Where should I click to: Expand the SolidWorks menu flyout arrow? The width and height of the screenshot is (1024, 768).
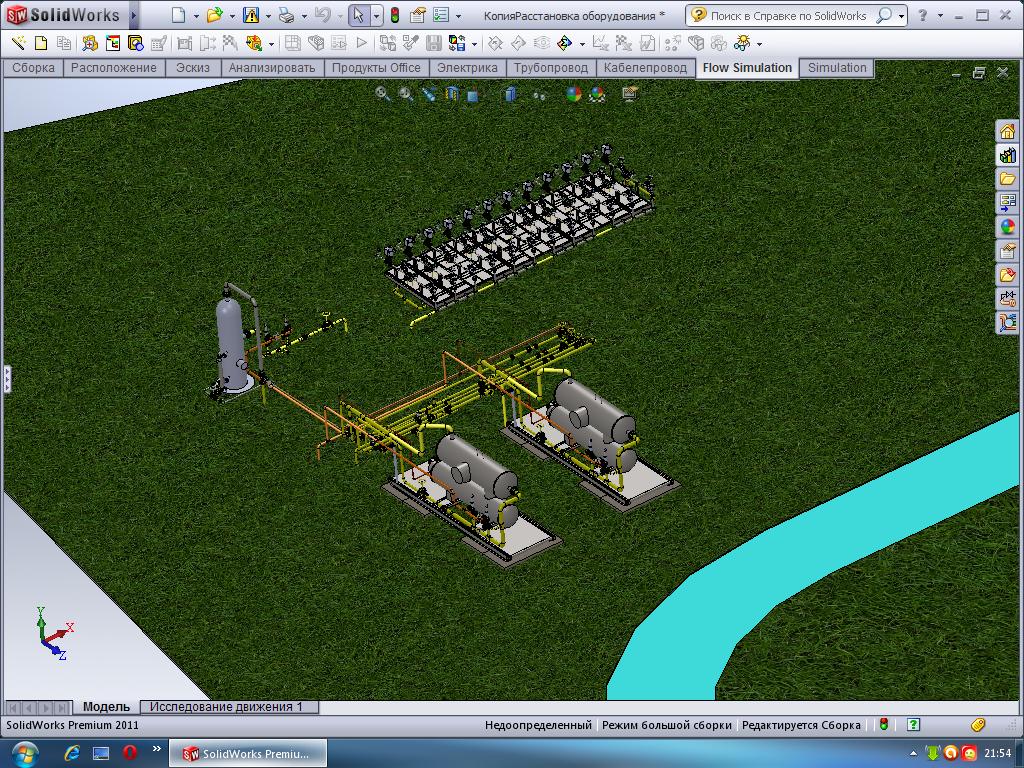click(133, 15)
